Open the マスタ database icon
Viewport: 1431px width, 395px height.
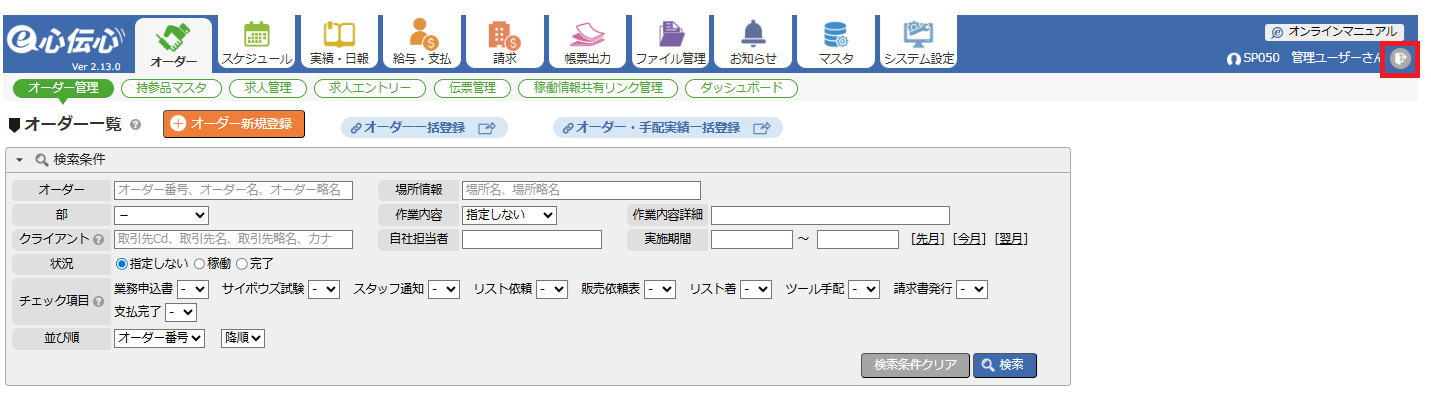pyautogui.click(x=836, y=43)
